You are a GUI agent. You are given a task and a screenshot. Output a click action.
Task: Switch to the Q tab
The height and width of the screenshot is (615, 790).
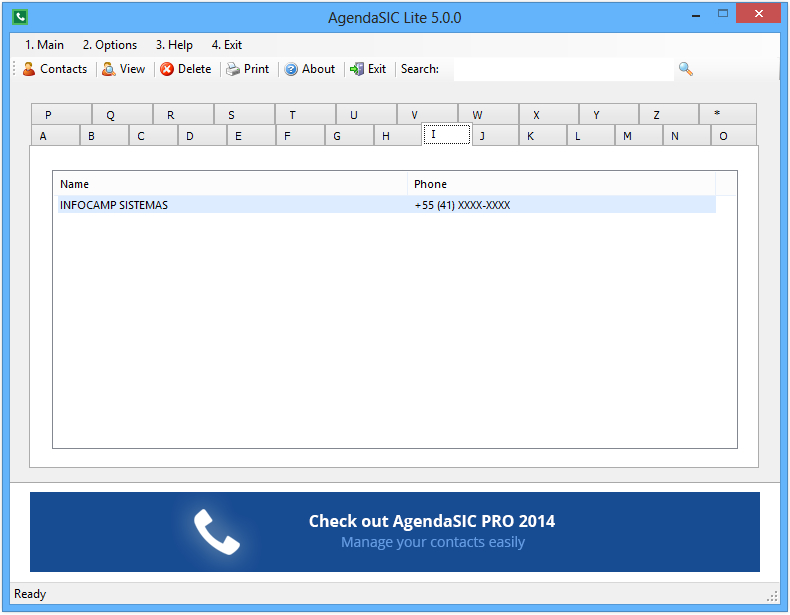[122, 114]
